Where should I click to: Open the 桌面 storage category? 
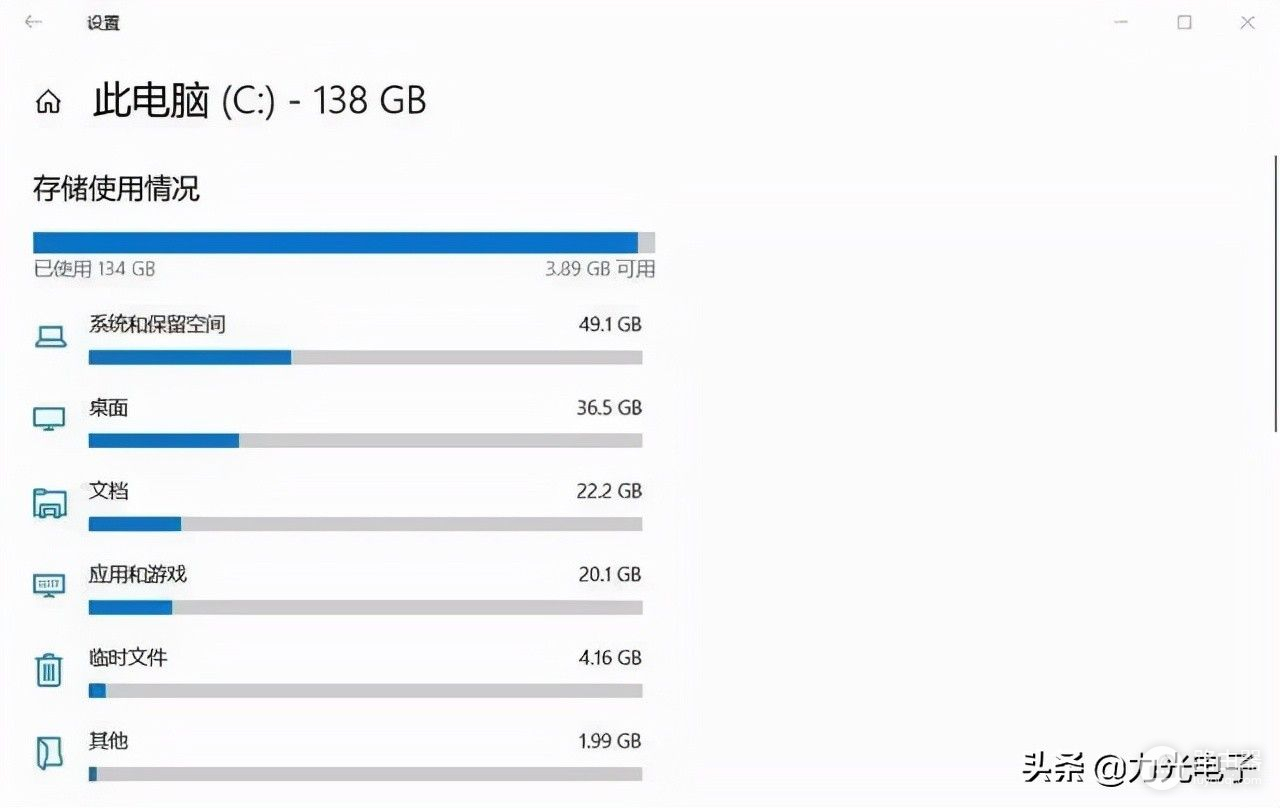click(x=109, y=408)
